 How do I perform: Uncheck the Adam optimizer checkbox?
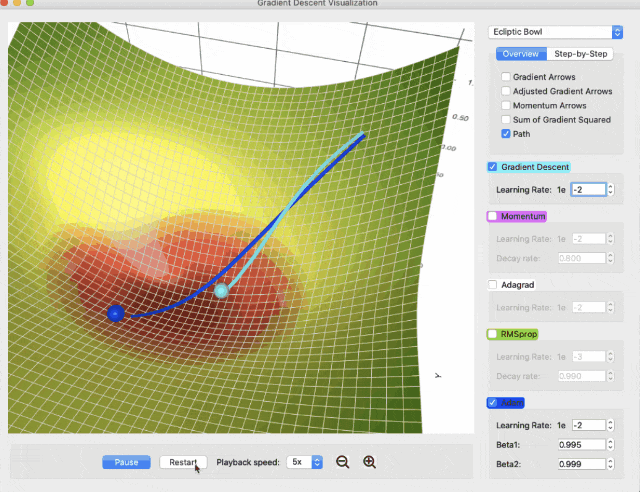point(493,403)
